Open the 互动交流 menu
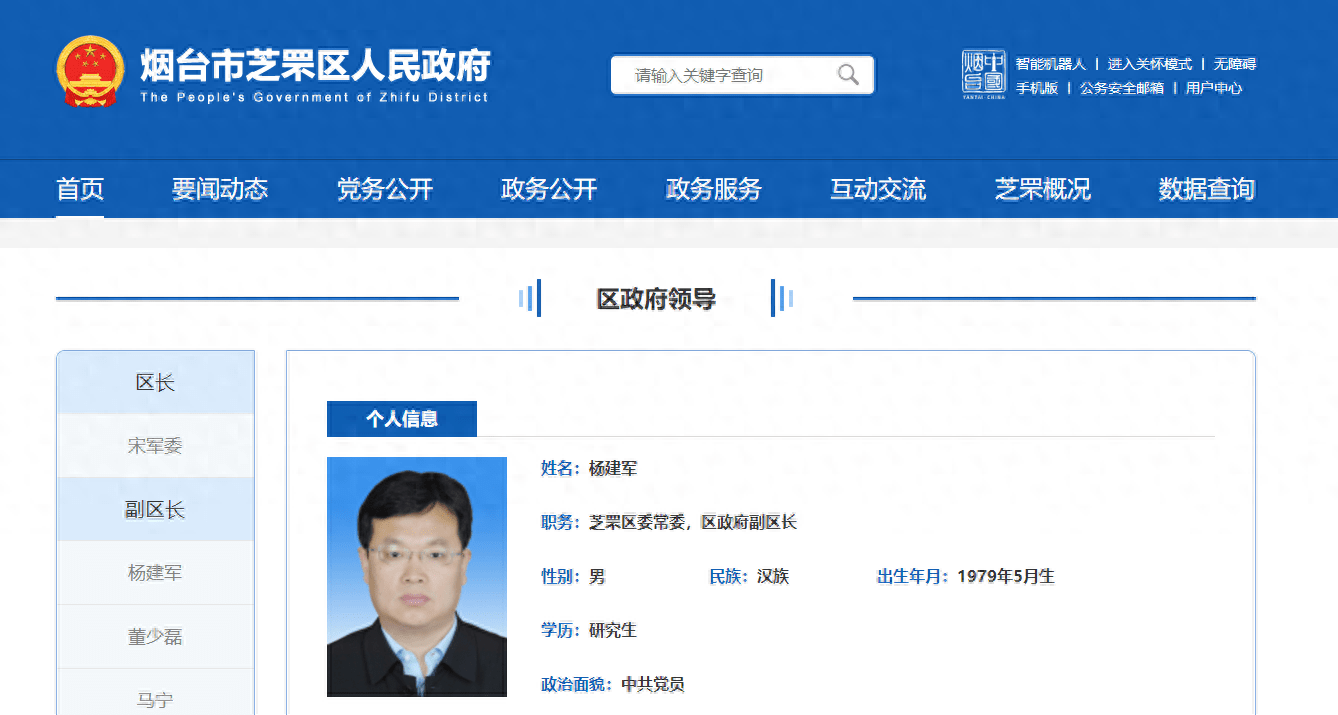Screen dimensions: 1338x715 878,189
